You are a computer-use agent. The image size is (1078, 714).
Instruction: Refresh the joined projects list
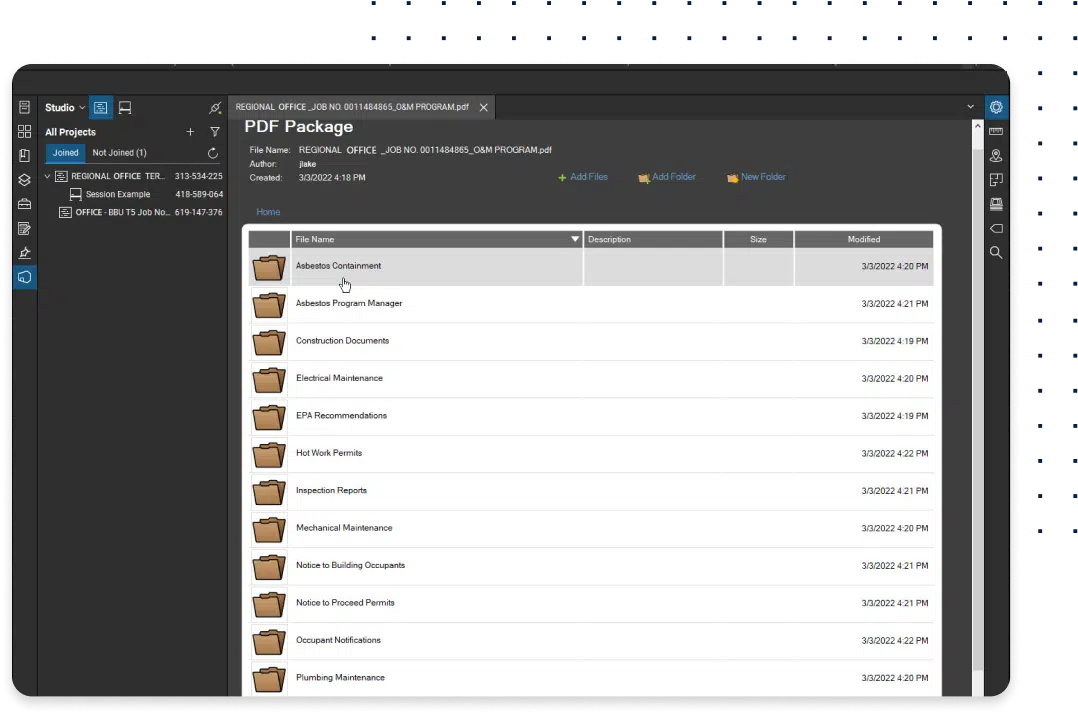(213, 153)
